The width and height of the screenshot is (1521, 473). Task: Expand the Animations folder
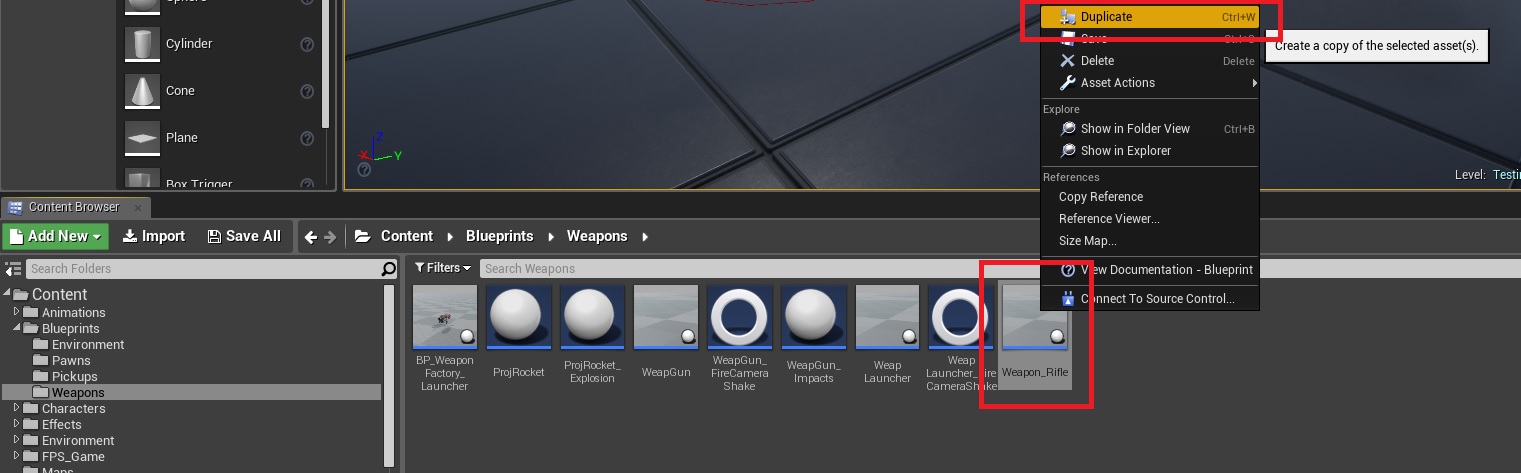(x=17, y=312)
